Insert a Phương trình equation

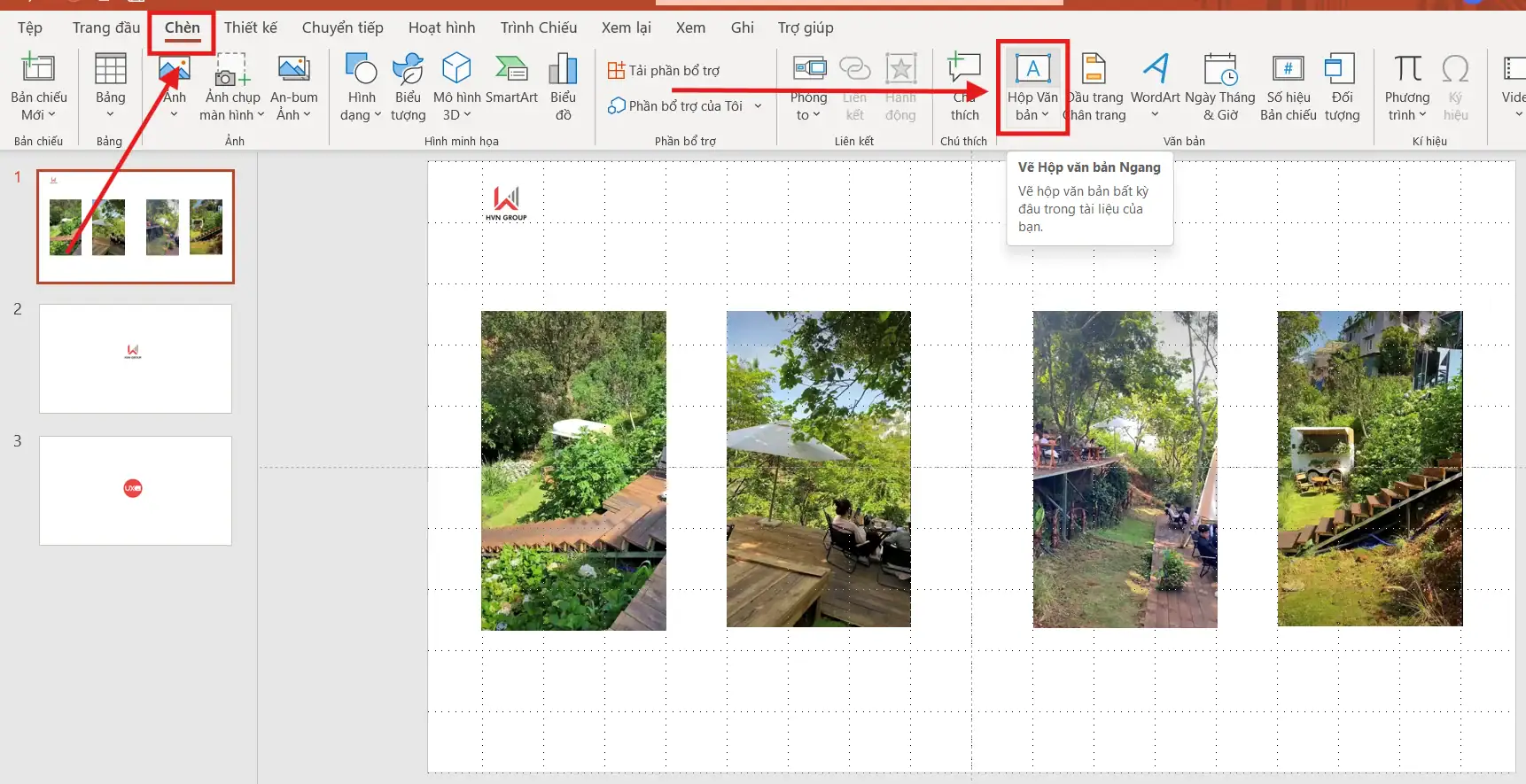click(1407, 86)
